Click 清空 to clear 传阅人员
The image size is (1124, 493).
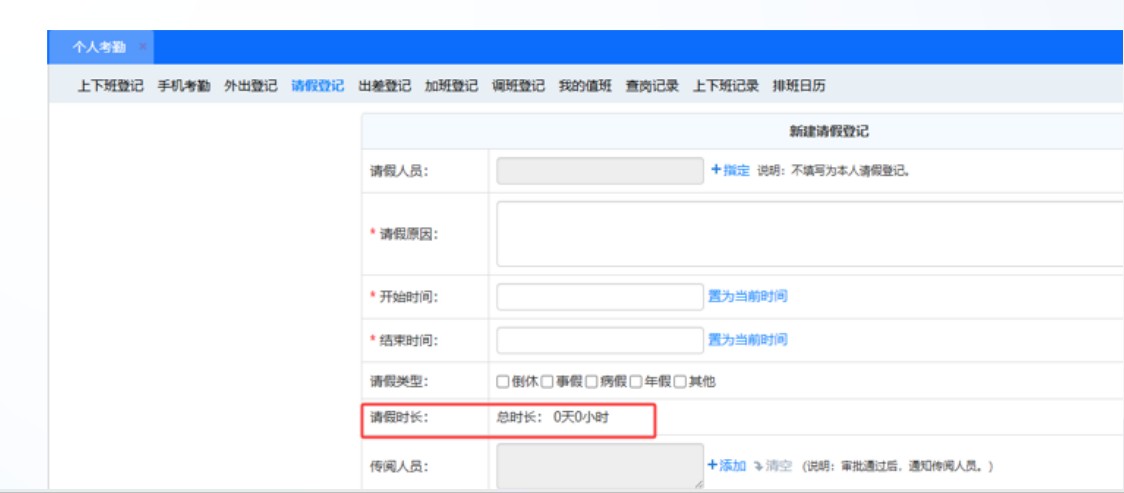pos(773,465)
